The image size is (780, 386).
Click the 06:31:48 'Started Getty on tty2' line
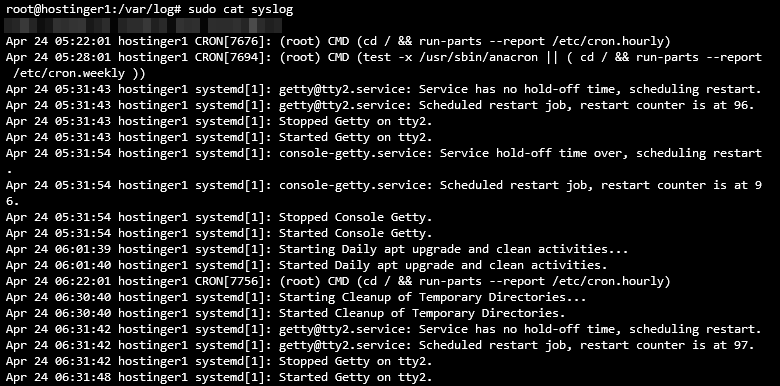click(219, 377)
